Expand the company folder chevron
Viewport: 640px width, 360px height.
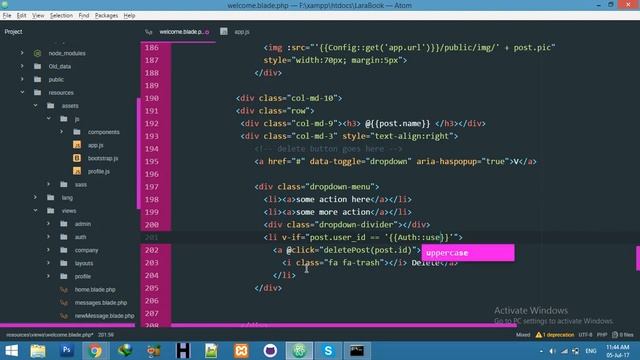tap(48, 250)
